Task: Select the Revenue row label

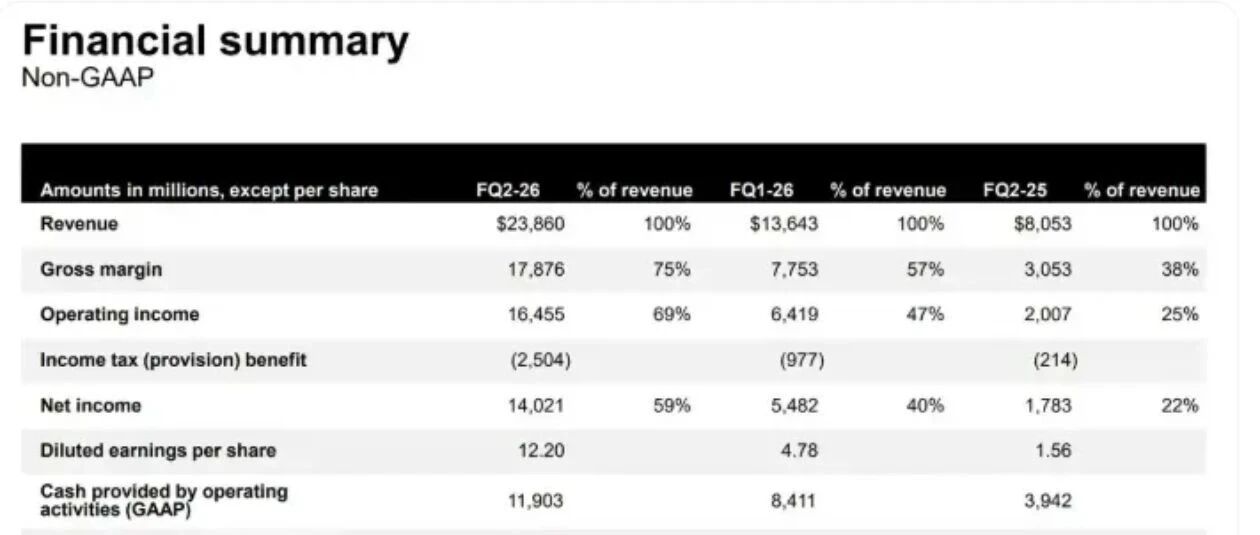Action: 79,224
